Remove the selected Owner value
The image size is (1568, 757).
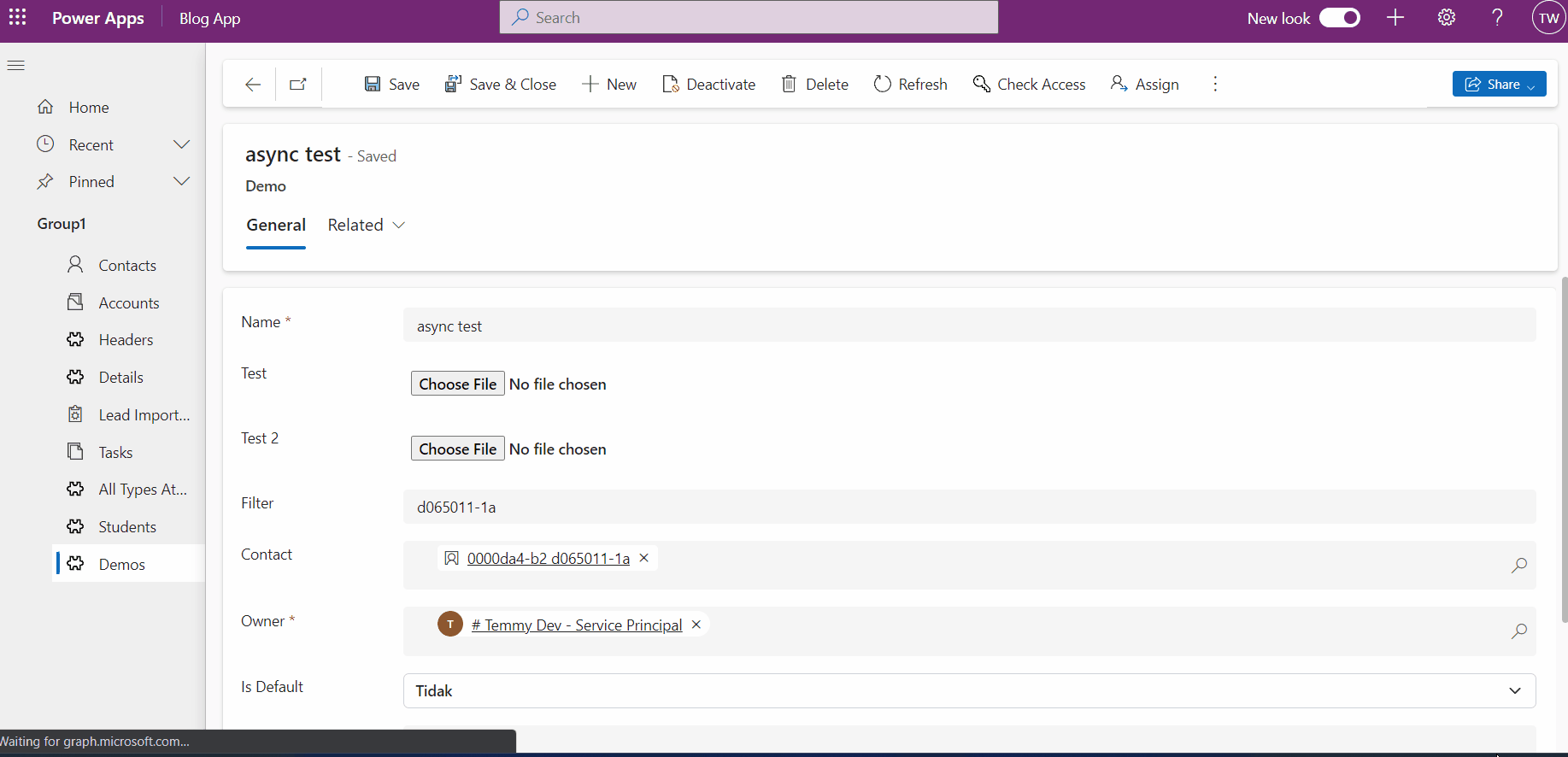tap(696, 625)
